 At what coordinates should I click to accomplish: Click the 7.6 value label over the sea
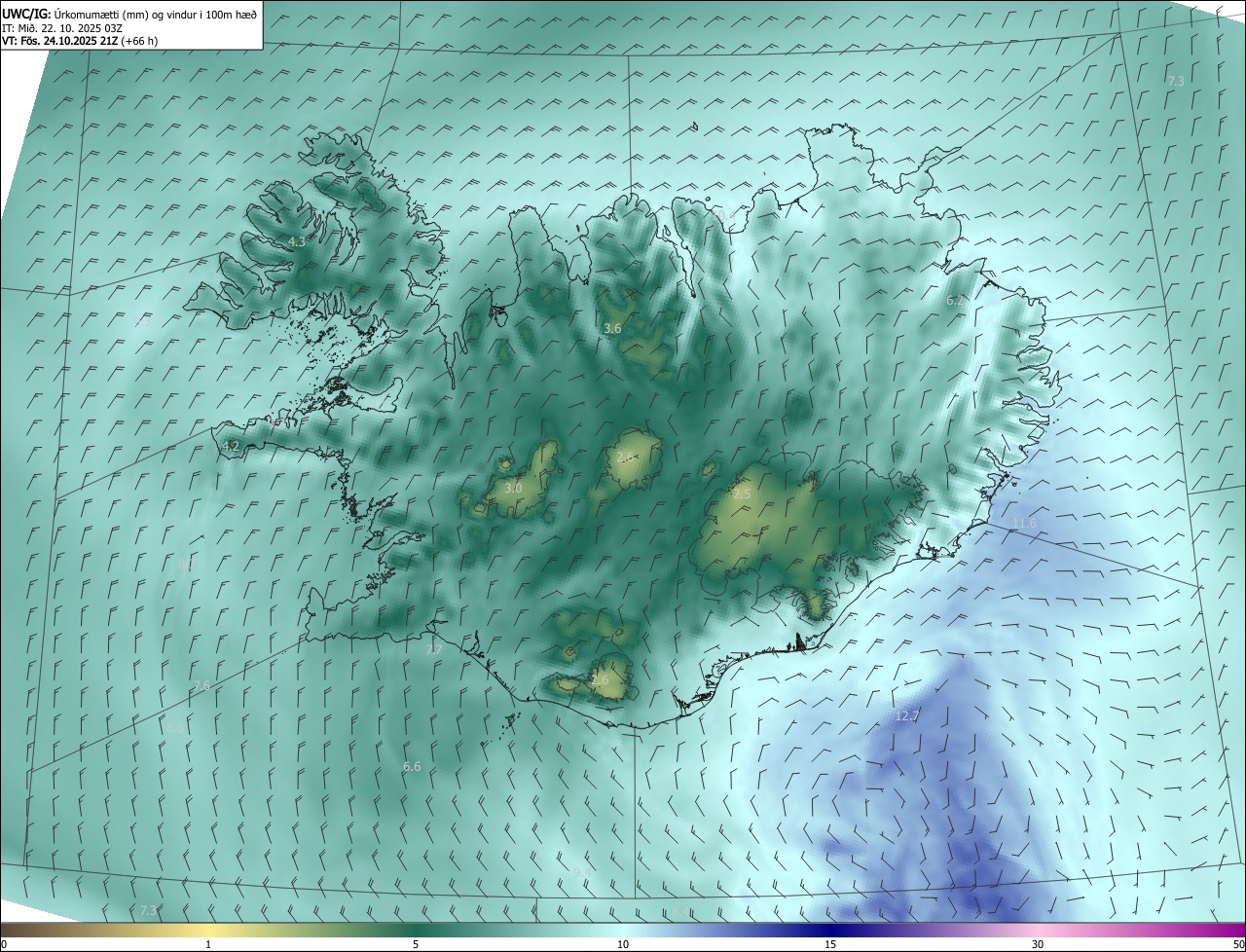202,686
